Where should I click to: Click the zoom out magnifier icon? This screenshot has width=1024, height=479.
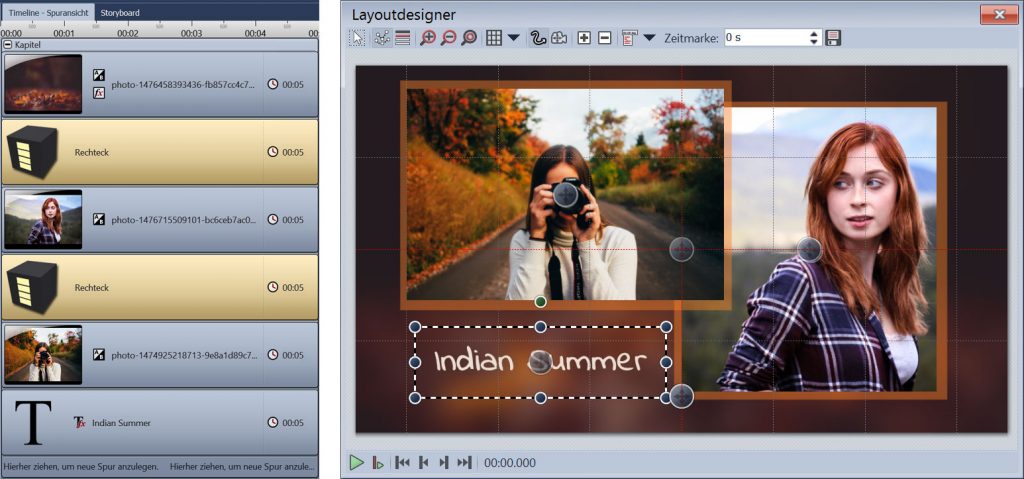(448, 38)
